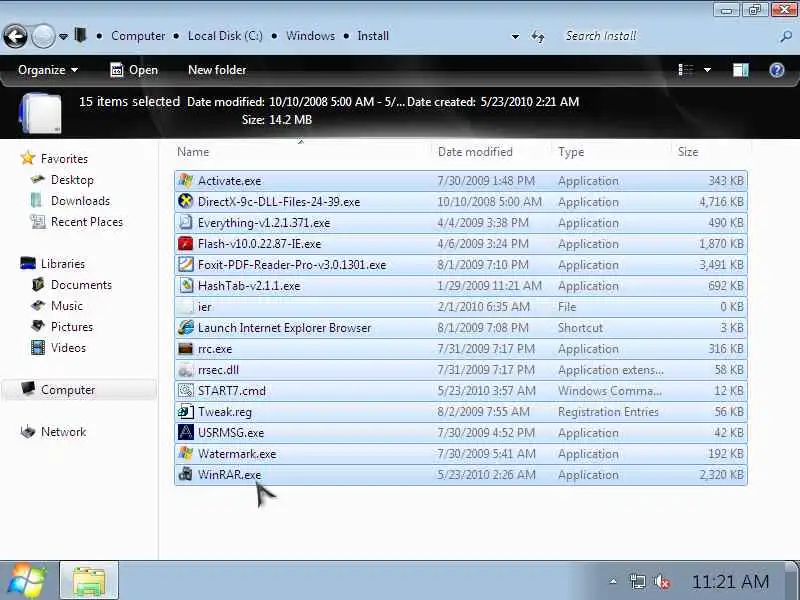Select the rrsec.dll file icon

coord(186,369)
